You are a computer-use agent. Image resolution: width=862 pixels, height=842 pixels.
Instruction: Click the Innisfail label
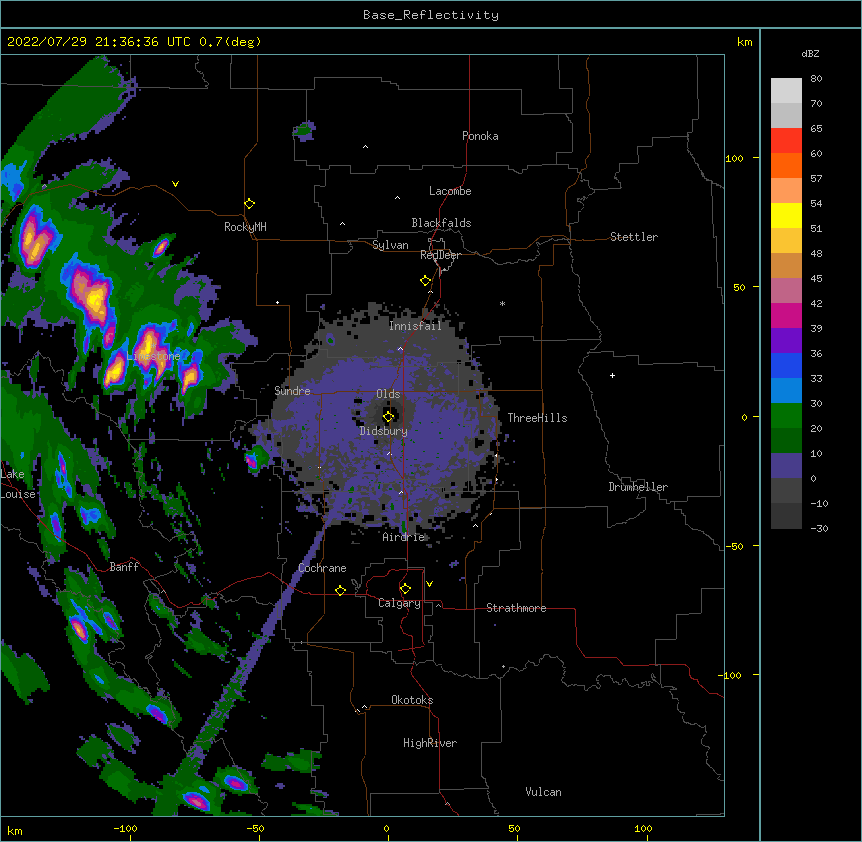(x=415, y=326)
